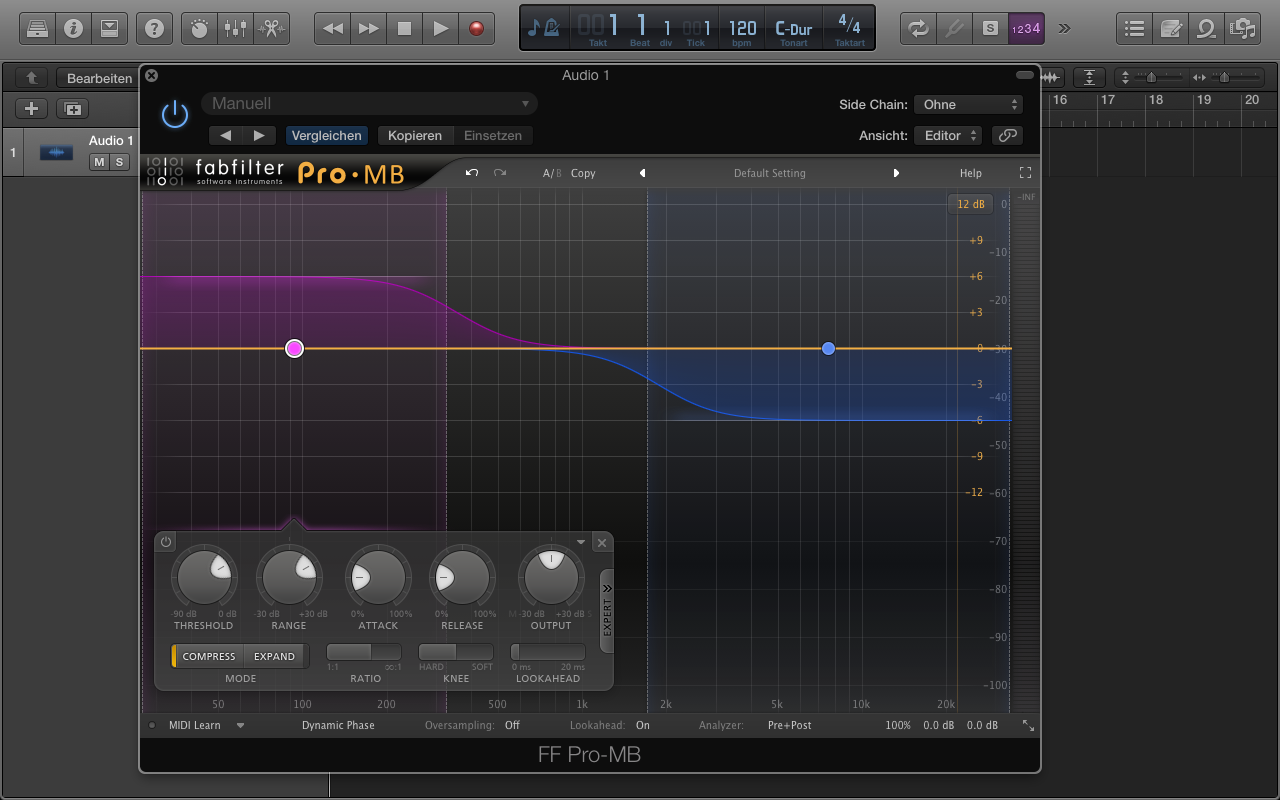Click the up-arrow catch button beside Bearbeiten

click(32, 78)
